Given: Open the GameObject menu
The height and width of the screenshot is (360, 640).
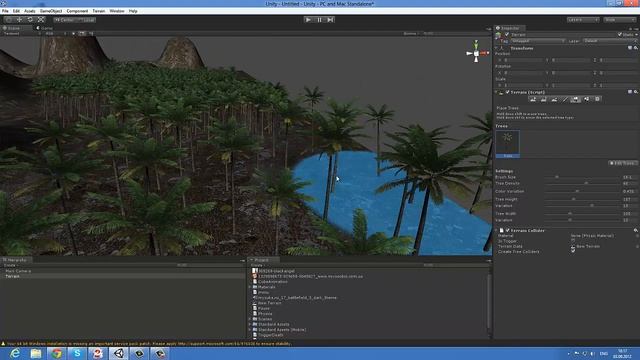Looking at the screenshot, I should (51, 11).
